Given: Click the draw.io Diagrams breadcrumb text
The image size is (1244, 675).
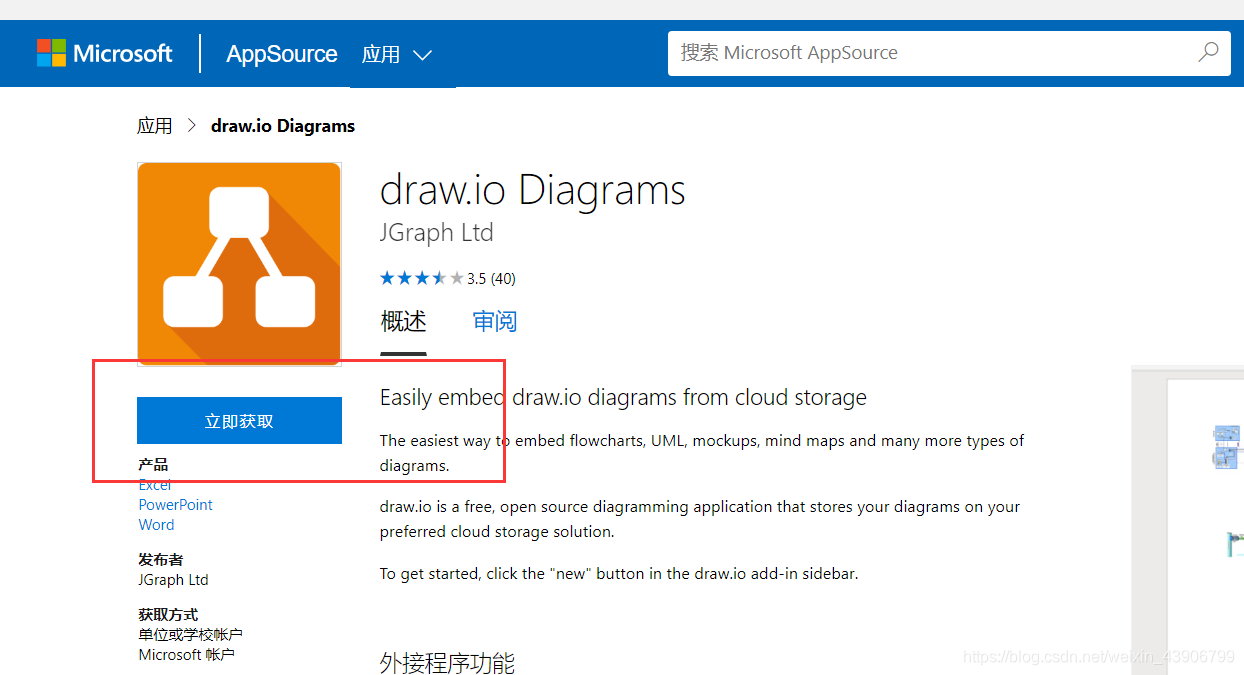Looking at the screenshot, I should pyautogui.click(x=283, y=126).
